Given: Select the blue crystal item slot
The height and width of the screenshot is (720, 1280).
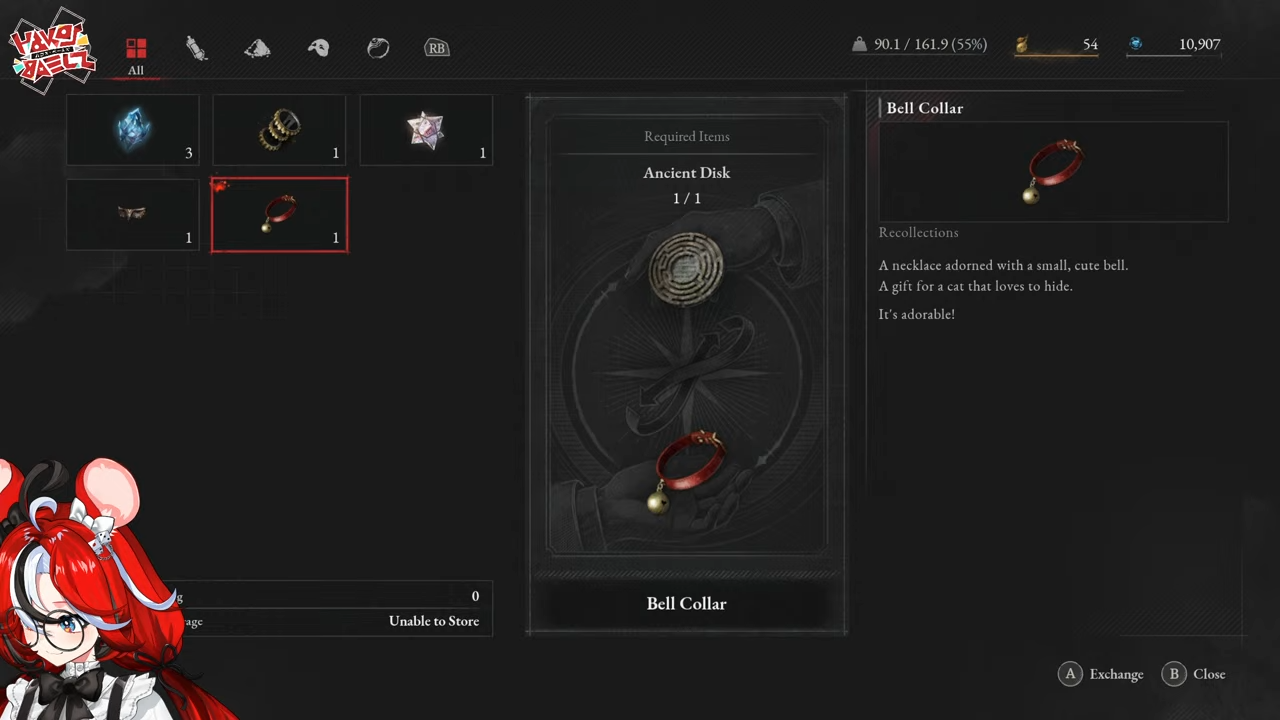Looking at the screenshot, I should tap(133, 130).
